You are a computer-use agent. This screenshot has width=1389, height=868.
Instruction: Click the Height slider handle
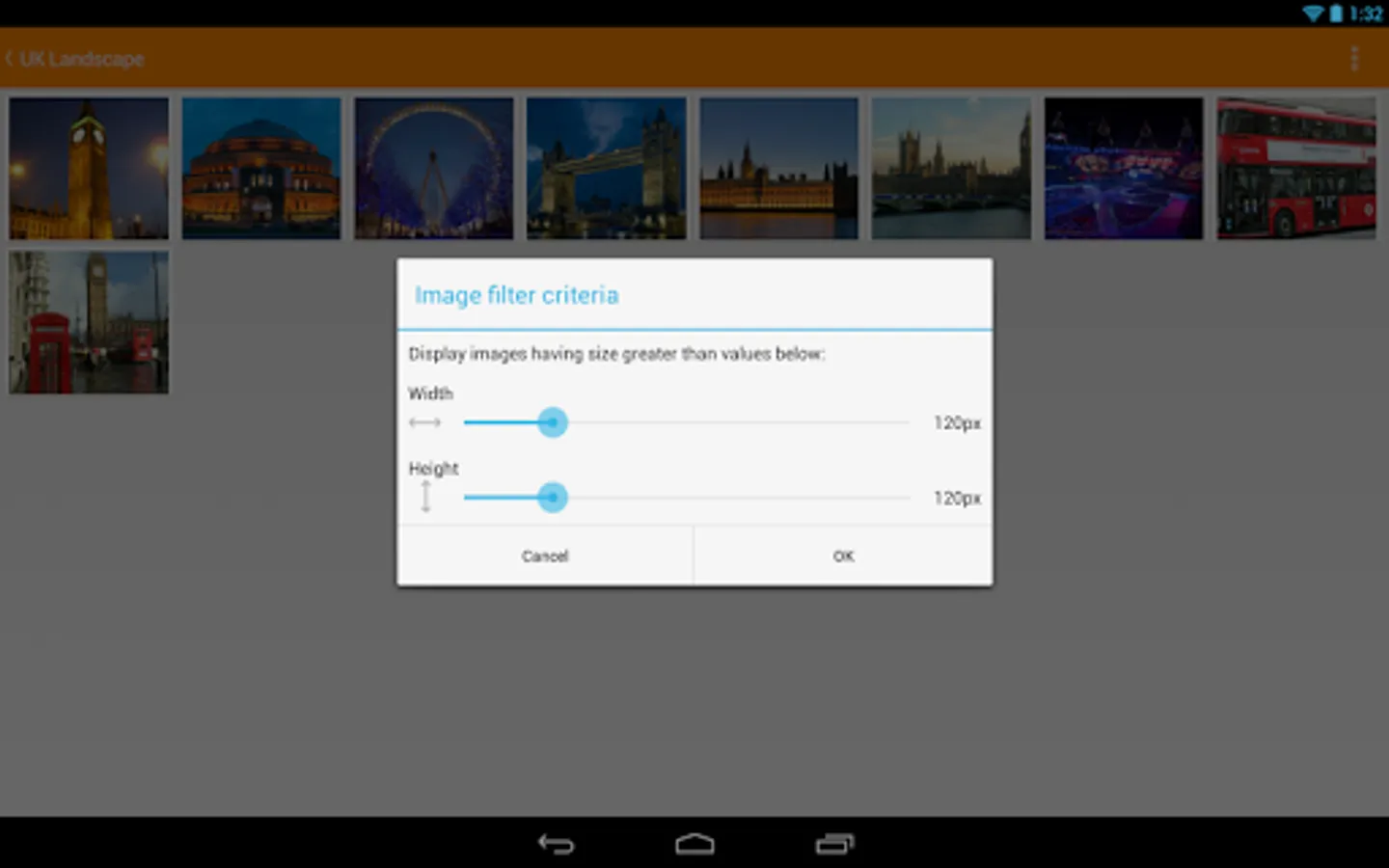[552, 498]
